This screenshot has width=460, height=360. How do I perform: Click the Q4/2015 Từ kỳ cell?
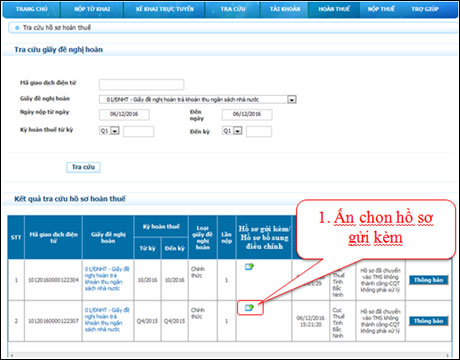(x=147, y=321)
